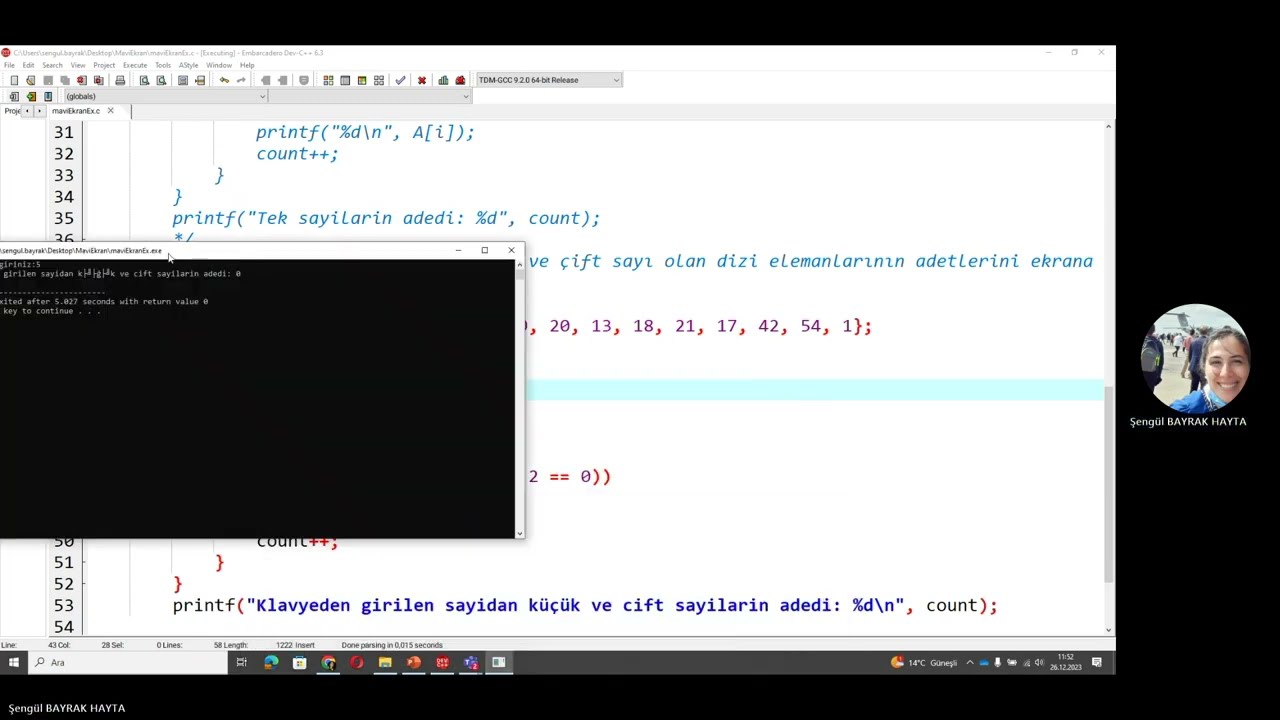
Task: Open the Search menu
Action: coord(52,65)
